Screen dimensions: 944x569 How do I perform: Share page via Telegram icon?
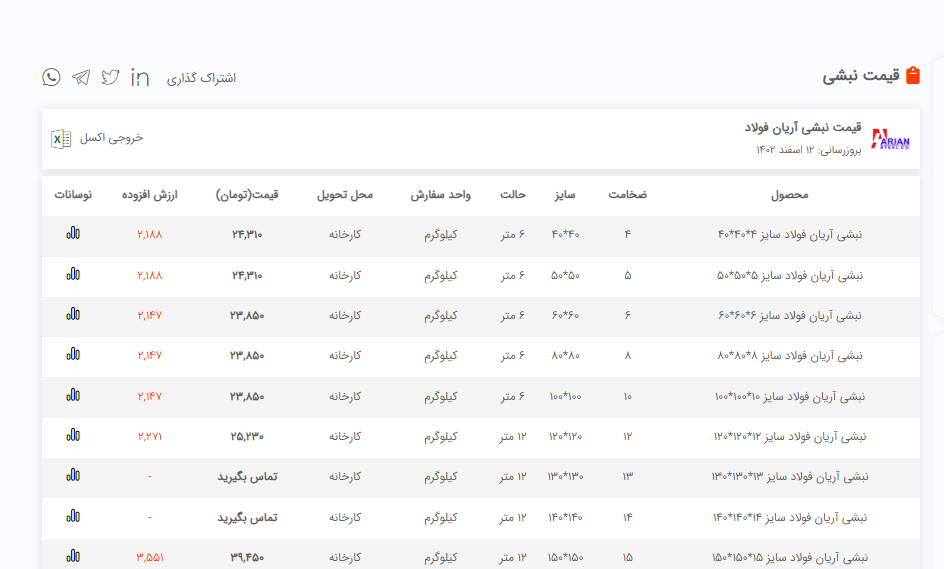[x=81, y=77]
